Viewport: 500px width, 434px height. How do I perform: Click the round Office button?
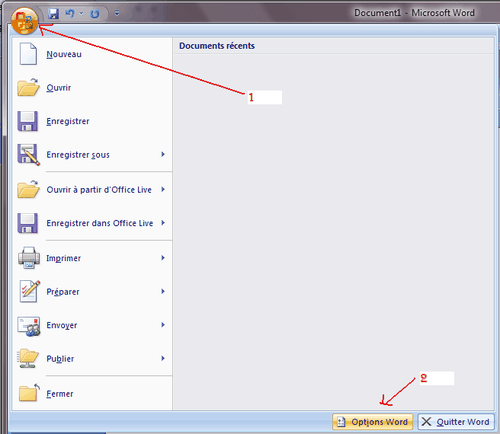[x=24, y=21]
